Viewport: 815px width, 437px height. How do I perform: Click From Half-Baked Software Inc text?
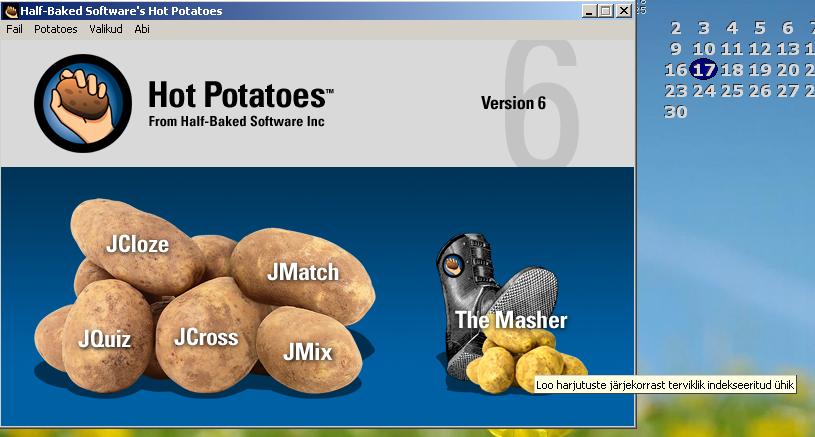tap(236, 122)
